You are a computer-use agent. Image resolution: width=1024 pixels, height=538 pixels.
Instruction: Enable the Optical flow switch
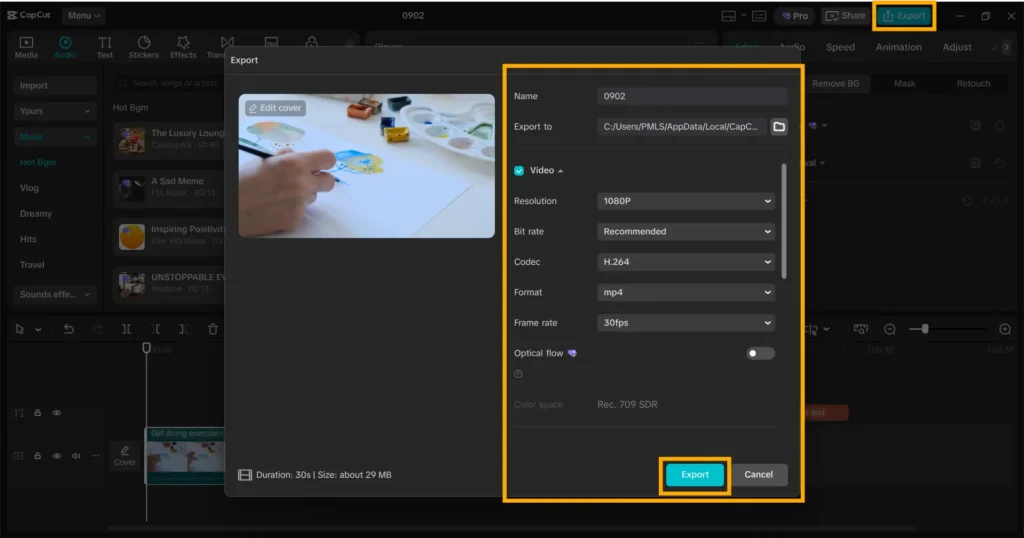760,353
